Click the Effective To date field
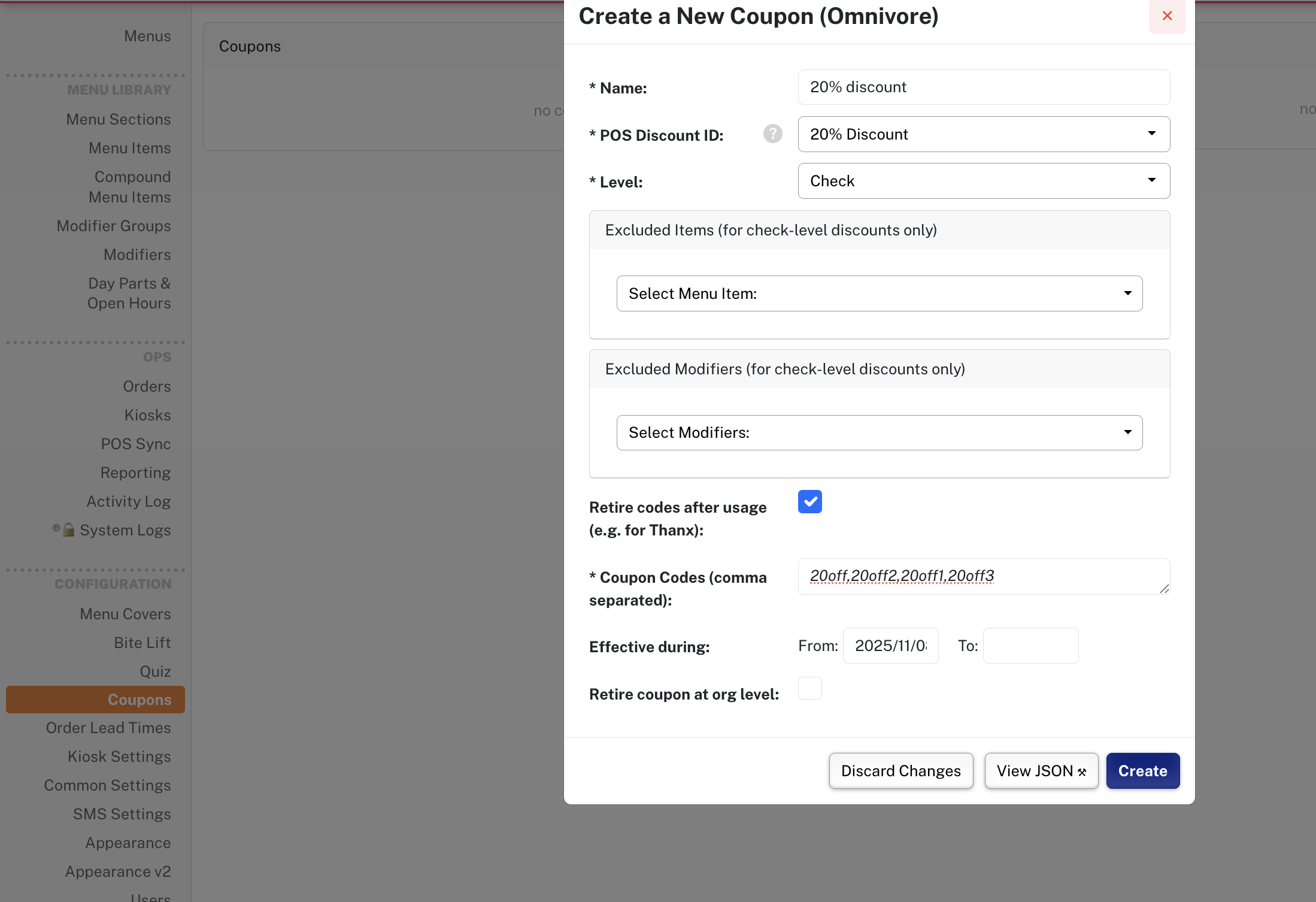Screen dimensions: 1316x902 tap(1030, 646)
